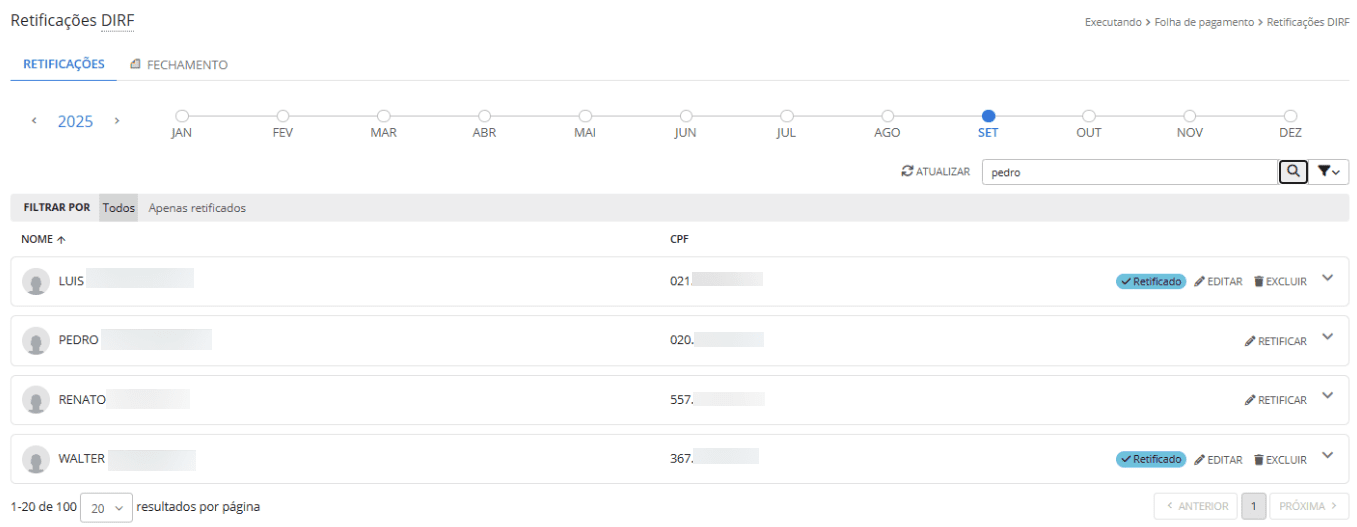Click avatar icon beside Pedro
1357x527 pixels.
37,341
